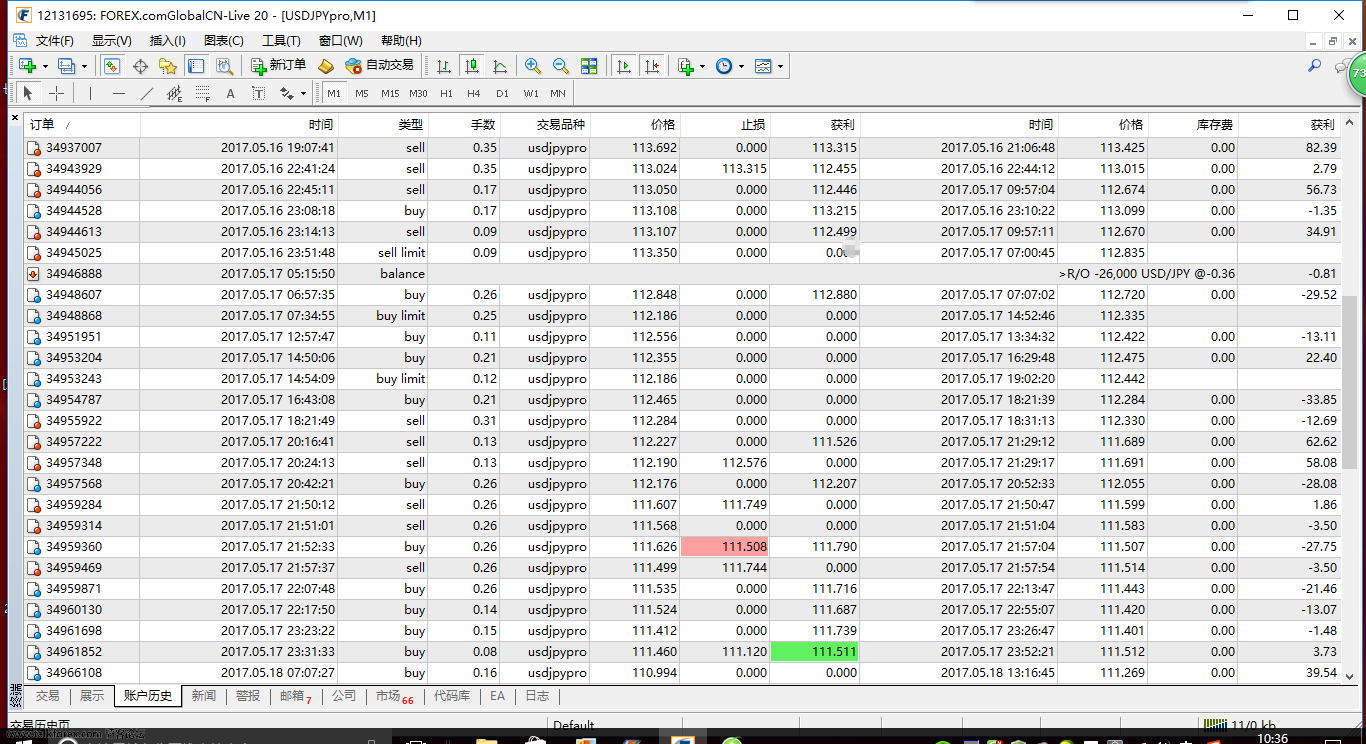
Task: Open the Profiles icon
Action: 66,66
